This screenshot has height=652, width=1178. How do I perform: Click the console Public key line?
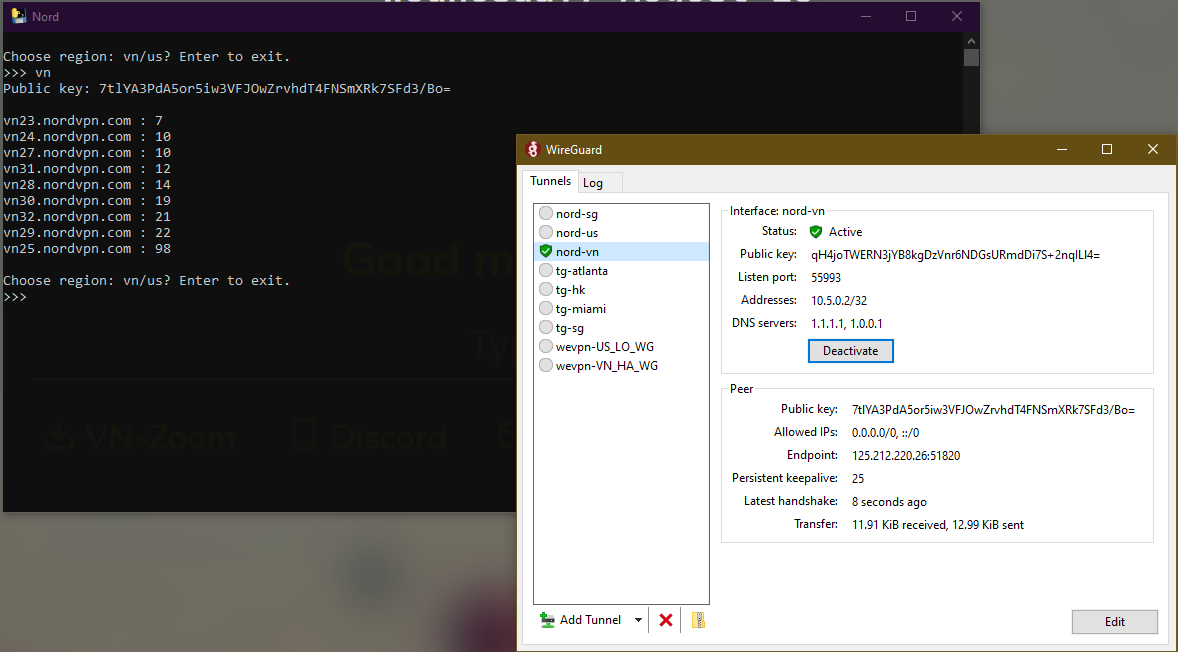coord(227,89)
